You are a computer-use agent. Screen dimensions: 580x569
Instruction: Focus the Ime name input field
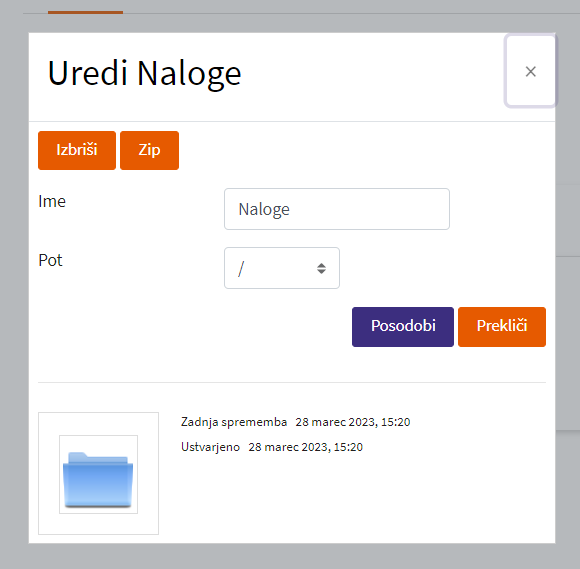click(x=337, y=209)
